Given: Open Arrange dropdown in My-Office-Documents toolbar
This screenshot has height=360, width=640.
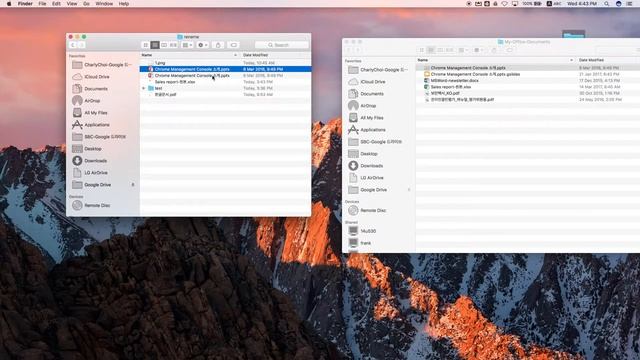Looking at the screenshot, I should [x=463, y=50].
